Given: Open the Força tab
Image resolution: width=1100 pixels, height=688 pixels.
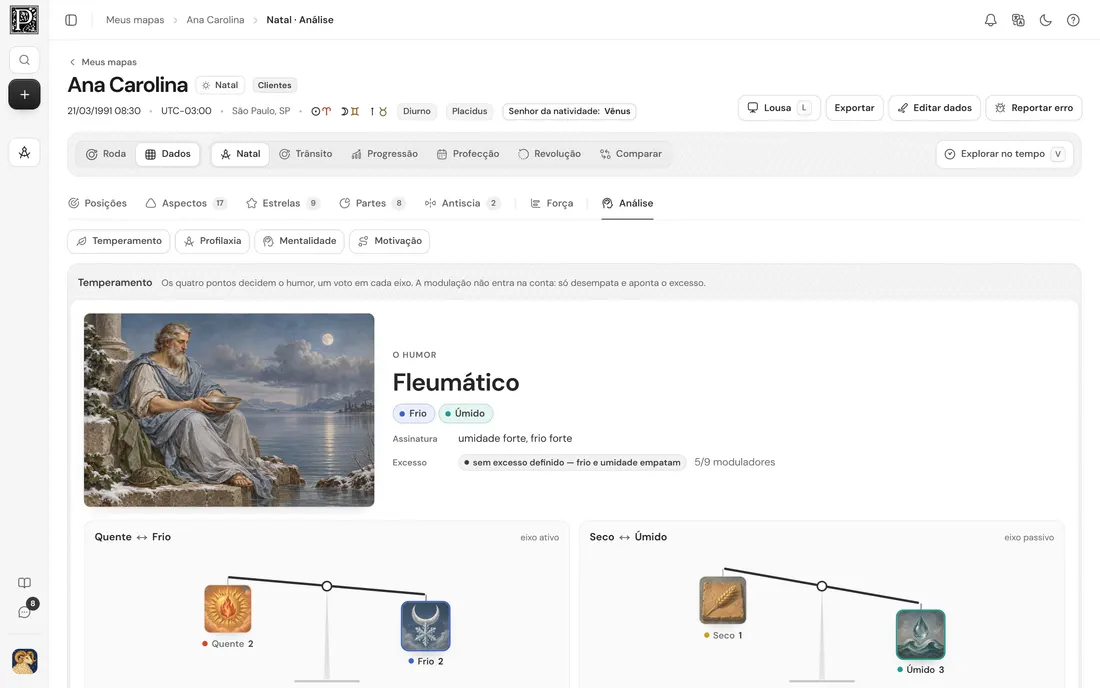Looking at the screenshot, I should click(x=551, y=203).
